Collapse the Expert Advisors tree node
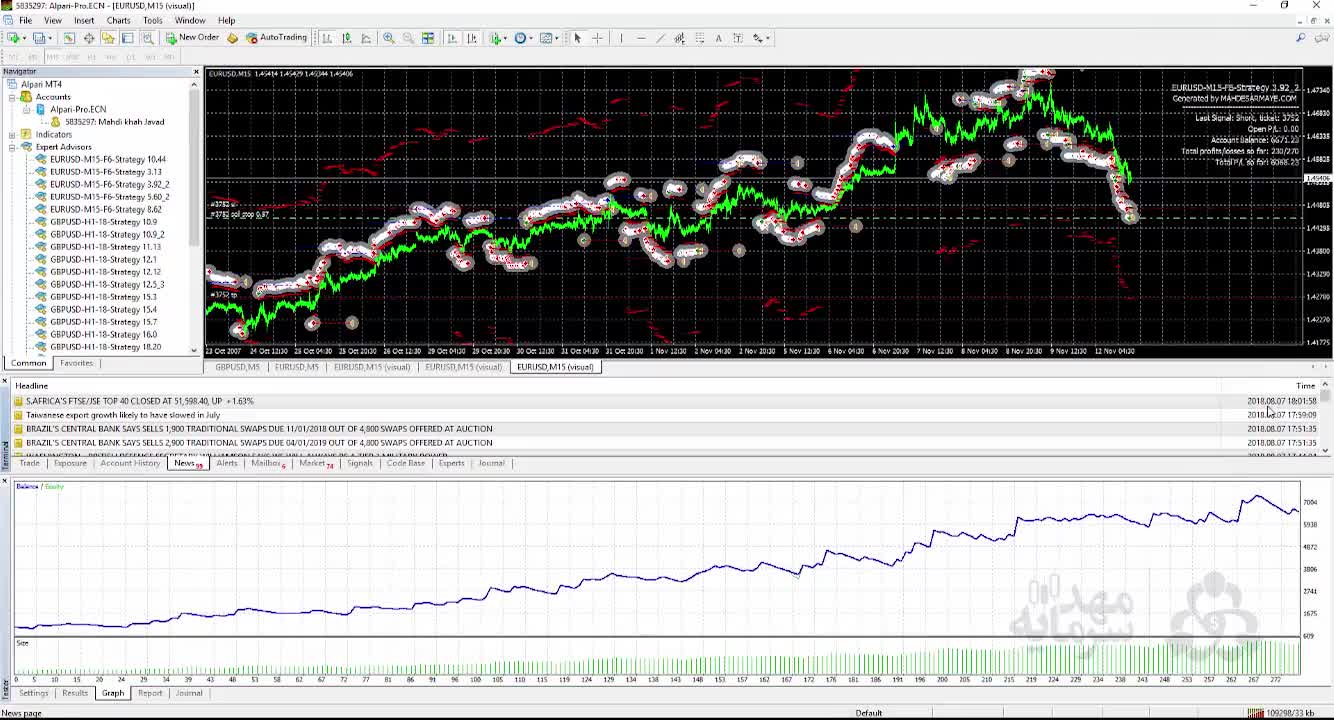Image resolution: width=1334 pixels, height=720 pixels. [12, 147]
